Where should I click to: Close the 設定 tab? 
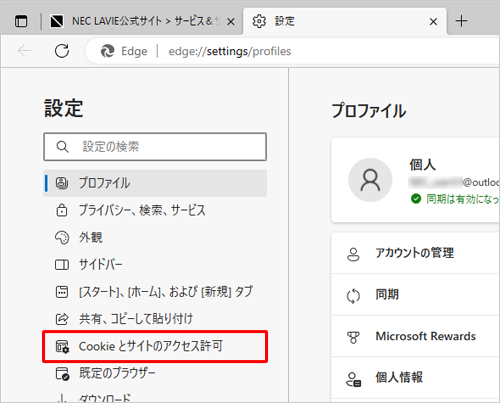433,22
